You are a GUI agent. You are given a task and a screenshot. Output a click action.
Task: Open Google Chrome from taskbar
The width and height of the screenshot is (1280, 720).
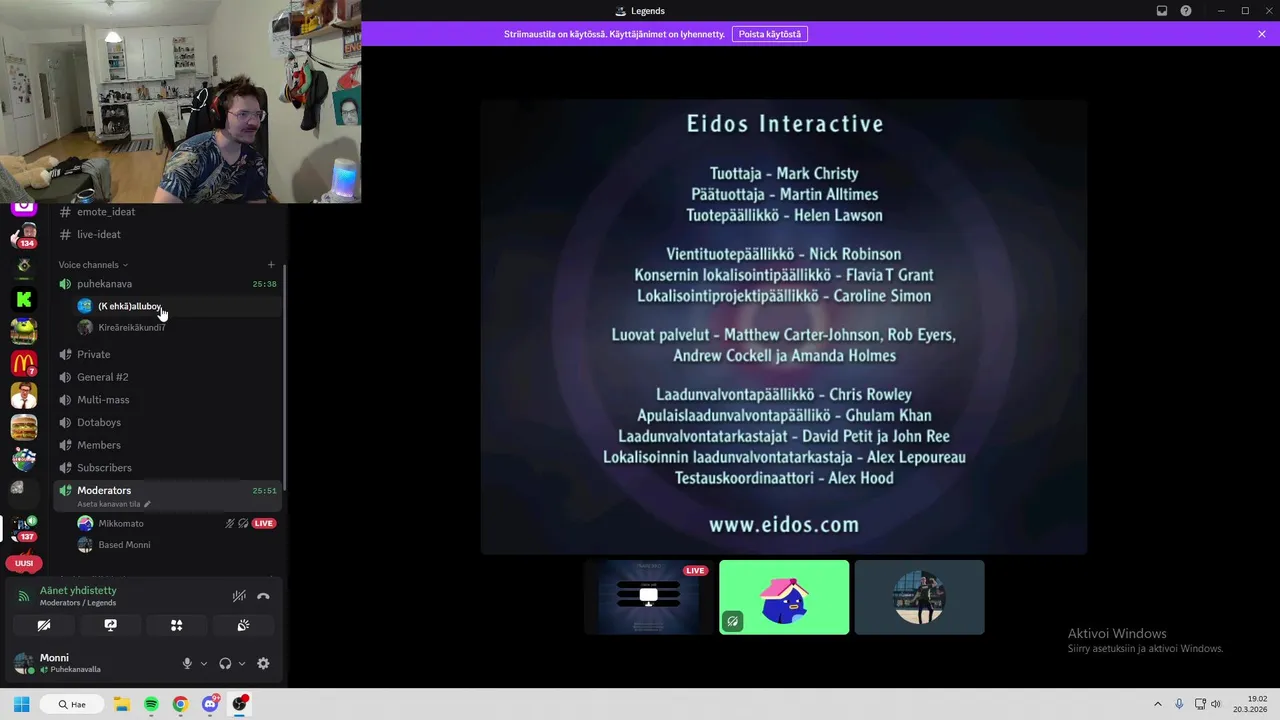[x=180, y=704]
